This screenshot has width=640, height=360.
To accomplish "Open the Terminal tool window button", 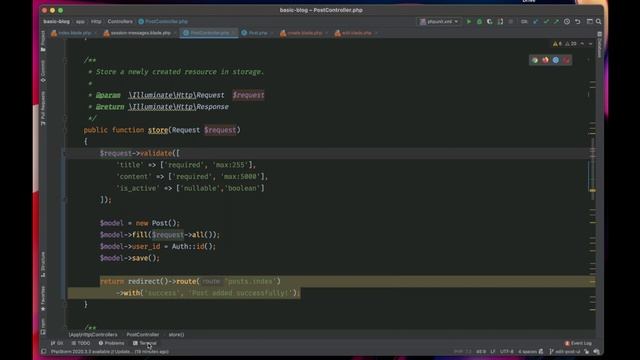I will [144, 343].
